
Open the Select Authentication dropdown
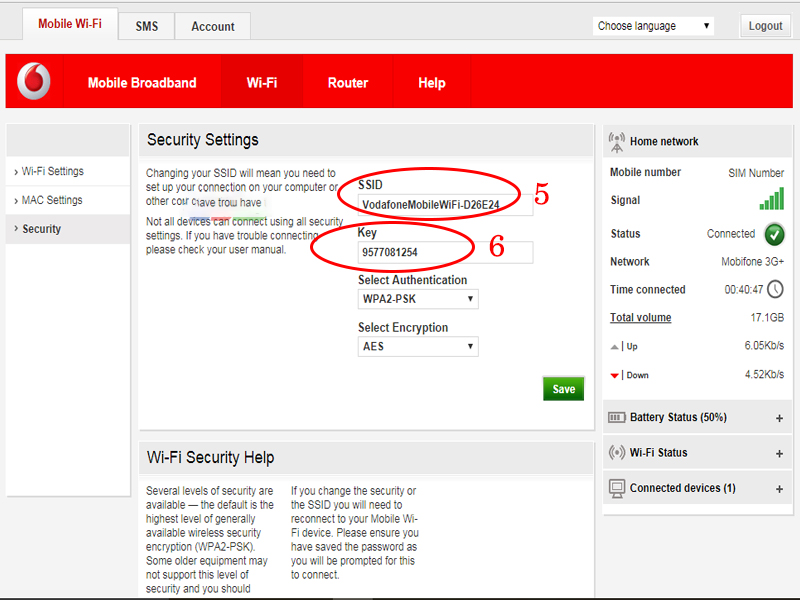(x=418, y=299)
